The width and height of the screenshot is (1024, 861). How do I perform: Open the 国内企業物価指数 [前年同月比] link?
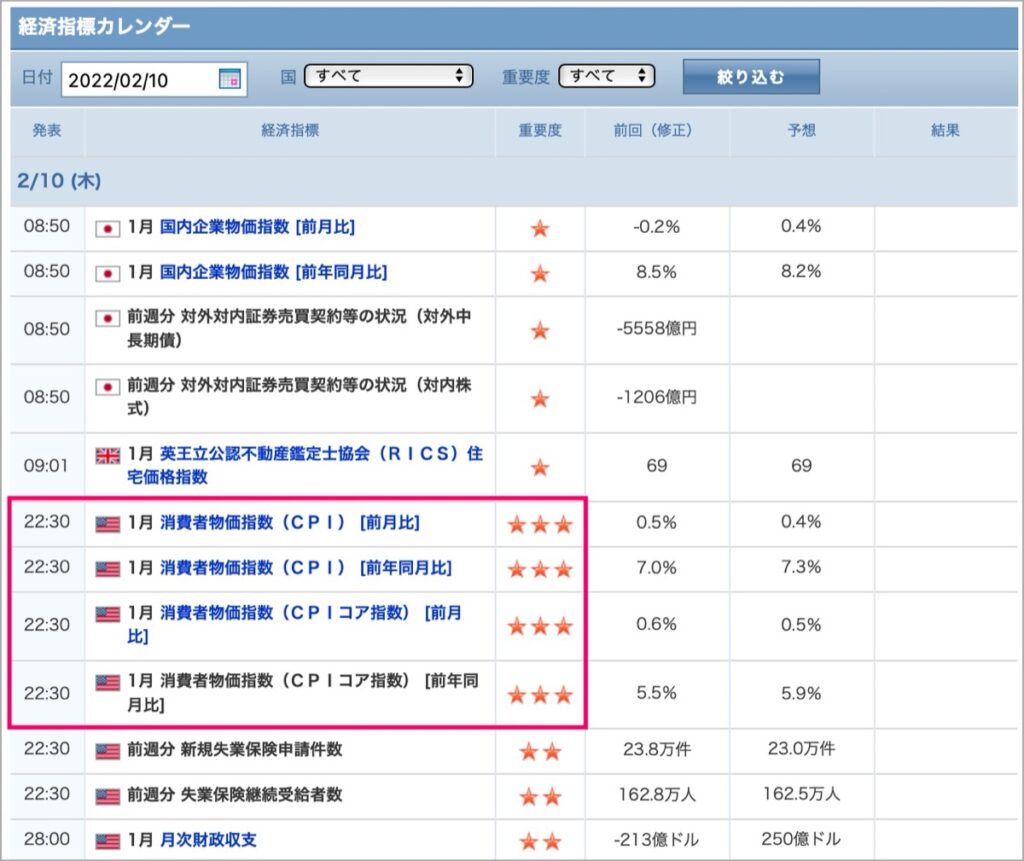(x=274, y=272)
